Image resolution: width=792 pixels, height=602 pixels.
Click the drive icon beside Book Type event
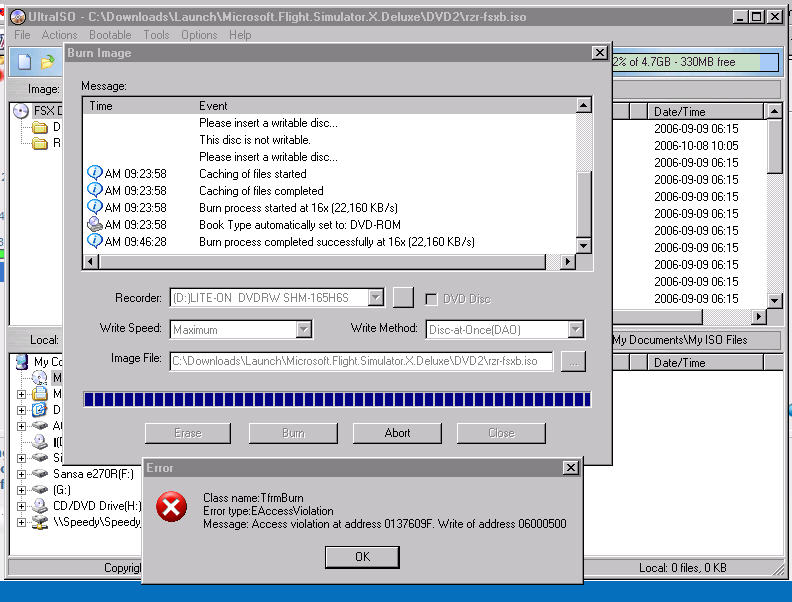[x=94, y=224]
